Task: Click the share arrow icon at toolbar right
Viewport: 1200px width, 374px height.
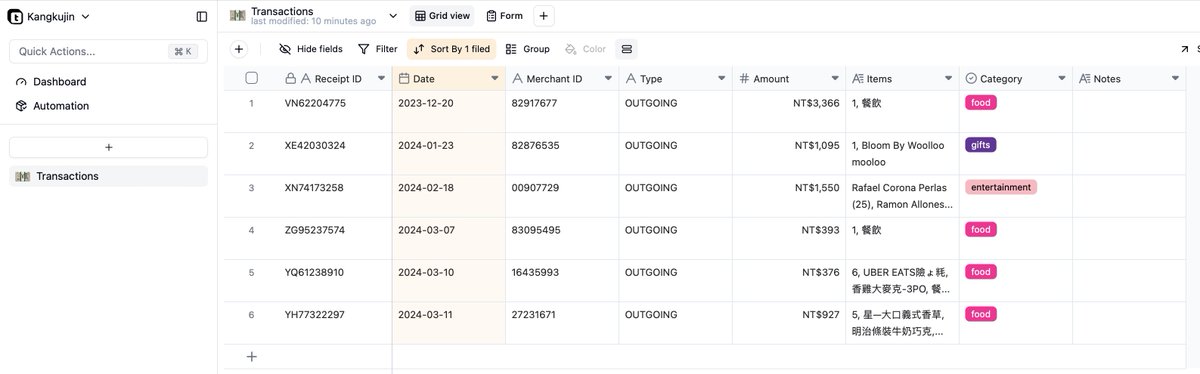Action: (x=1186, y=49)
